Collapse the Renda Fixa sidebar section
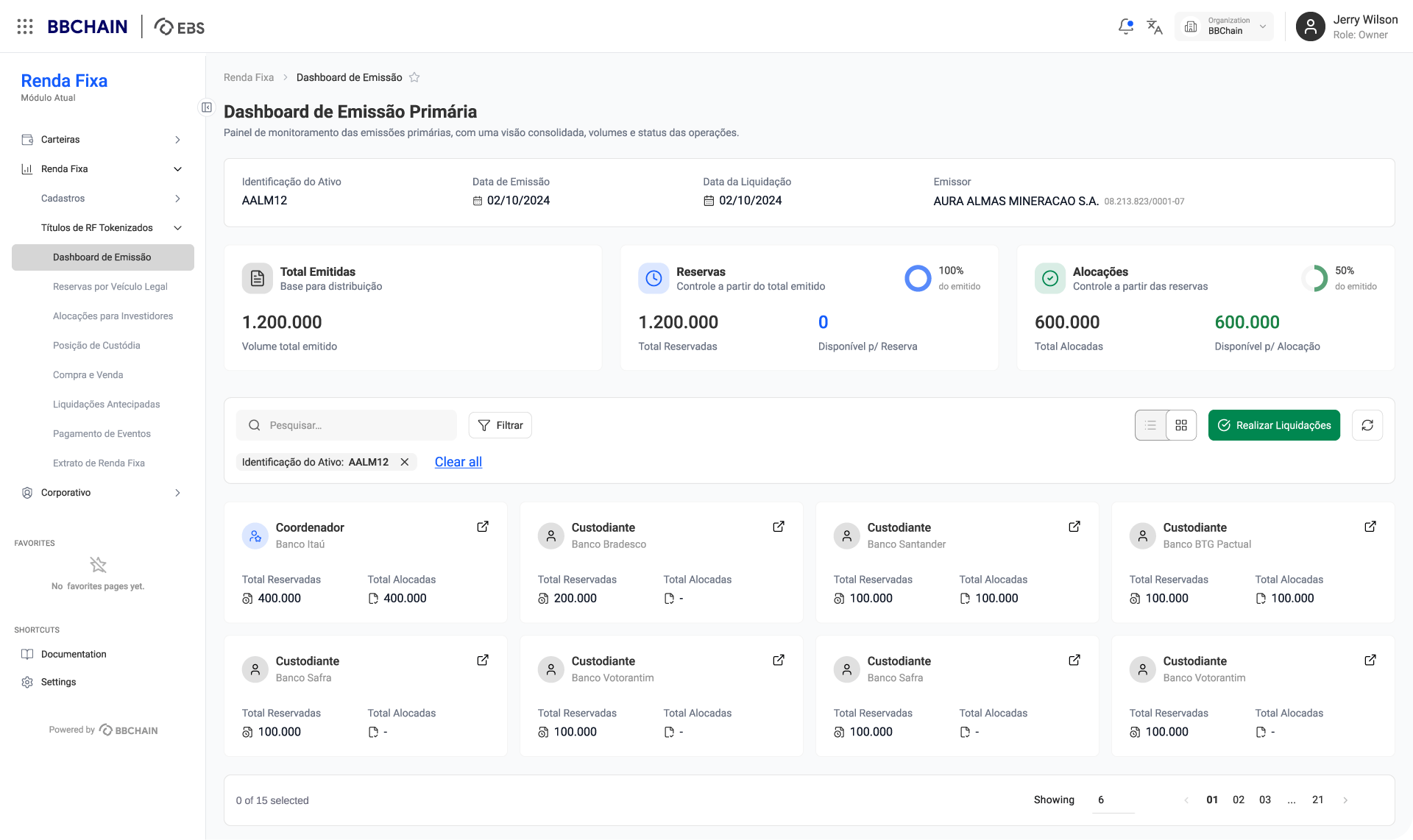The width and height of the screenshot is (1413, 840). click(103, 169)
